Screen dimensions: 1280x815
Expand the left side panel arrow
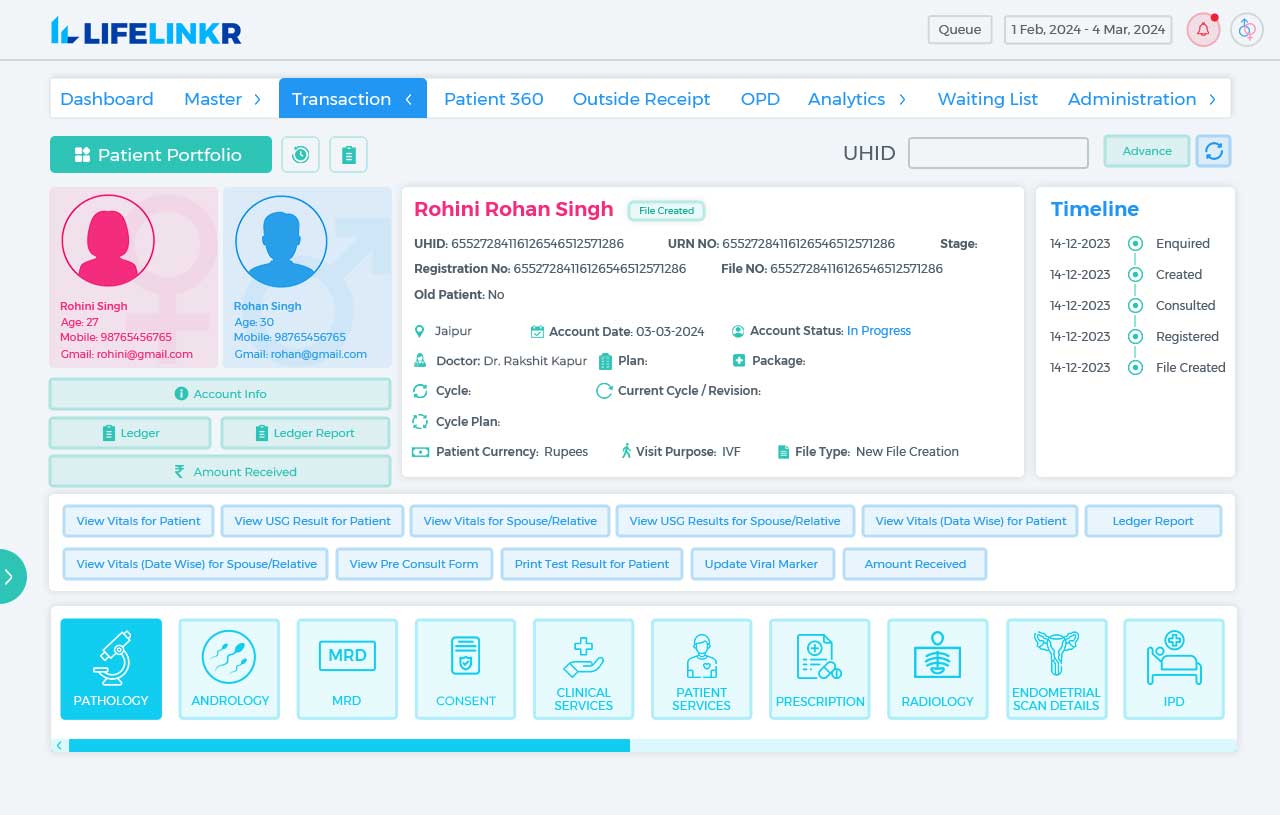(x=10, y=576)
